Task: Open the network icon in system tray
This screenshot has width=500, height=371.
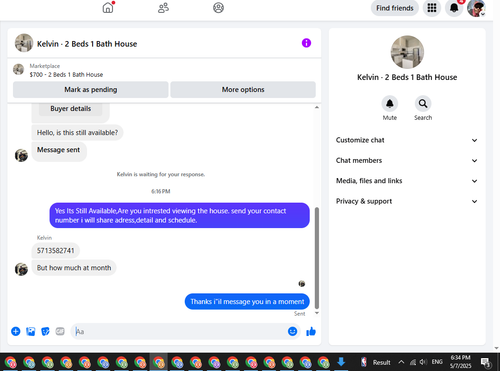Action: click(413, 362)
